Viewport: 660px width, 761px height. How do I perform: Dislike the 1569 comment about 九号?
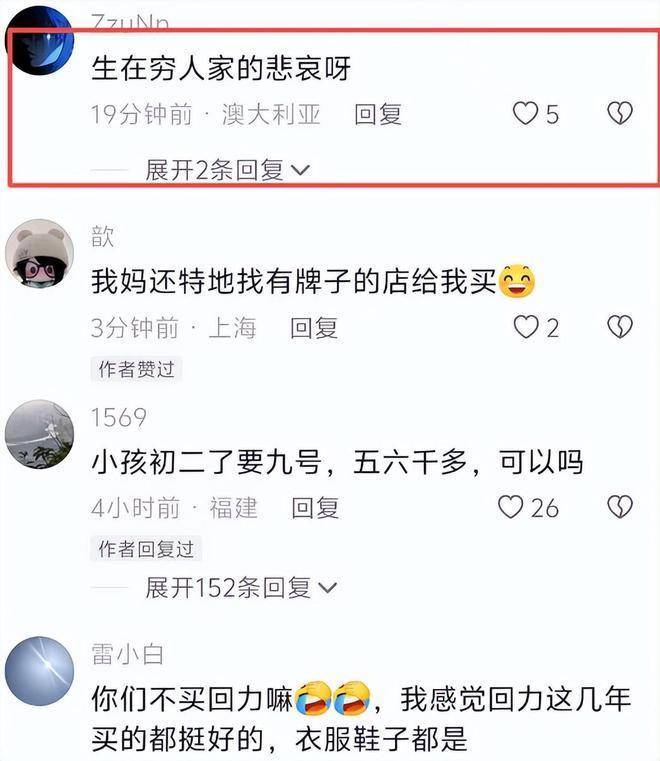(x=620, y=507)
